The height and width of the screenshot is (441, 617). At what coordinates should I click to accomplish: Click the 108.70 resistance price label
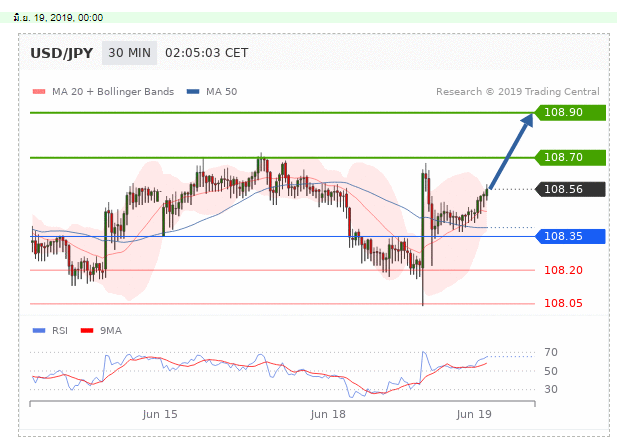570,157
